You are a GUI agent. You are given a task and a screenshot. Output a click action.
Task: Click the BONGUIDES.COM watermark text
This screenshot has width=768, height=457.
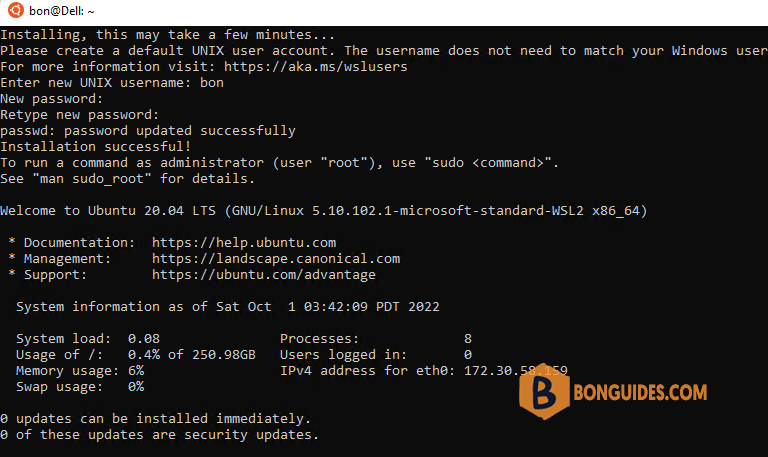[640, 392]
